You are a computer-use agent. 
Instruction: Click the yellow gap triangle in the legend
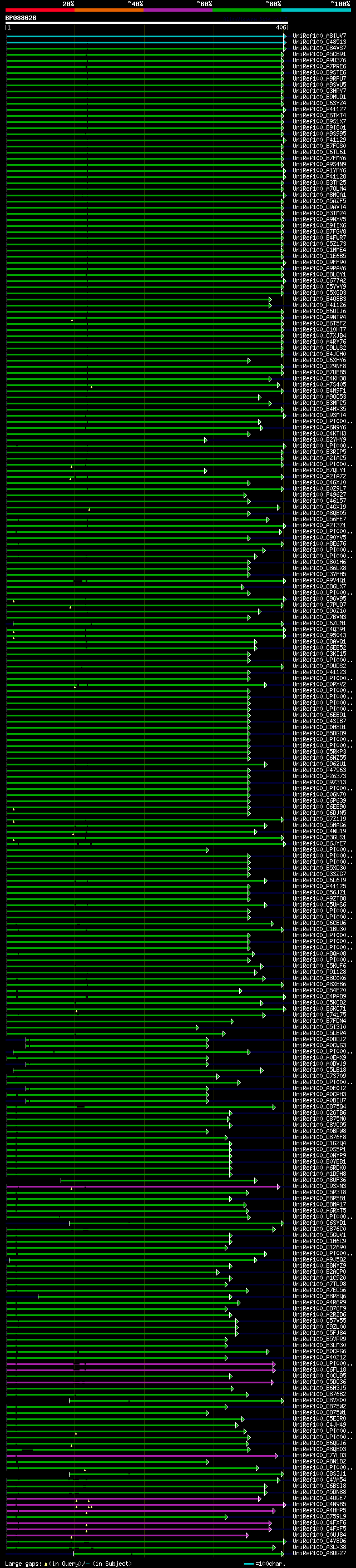click(x=46, y=1563)
